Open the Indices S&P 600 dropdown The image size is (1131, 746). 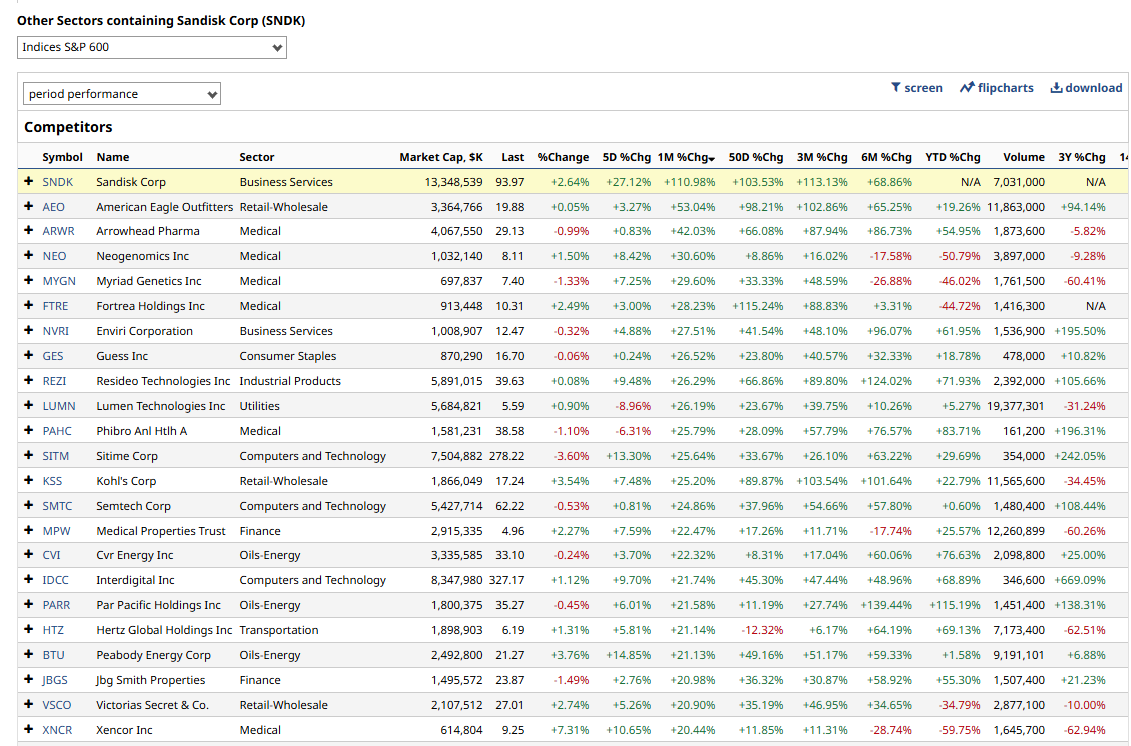[x=152, y=47]
